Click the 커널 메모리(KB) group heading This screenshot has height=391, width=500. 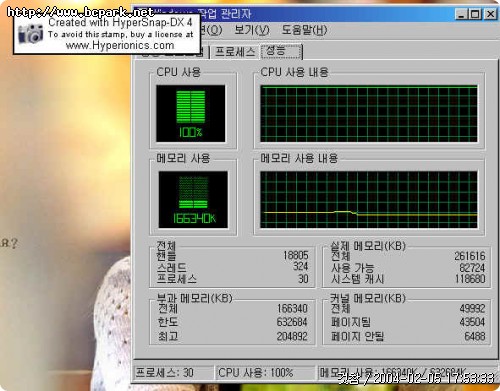[x=368, y=298]
